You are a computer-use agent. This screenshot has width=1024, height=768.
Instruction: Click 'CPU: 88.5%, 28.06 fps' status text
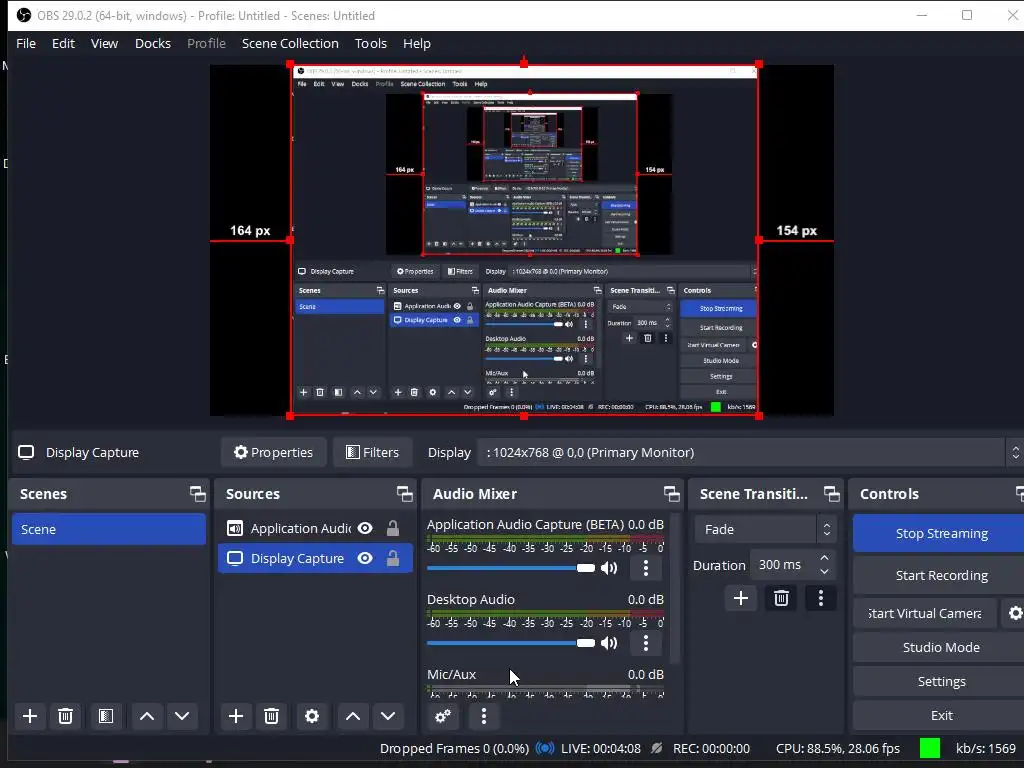point(837,748)
